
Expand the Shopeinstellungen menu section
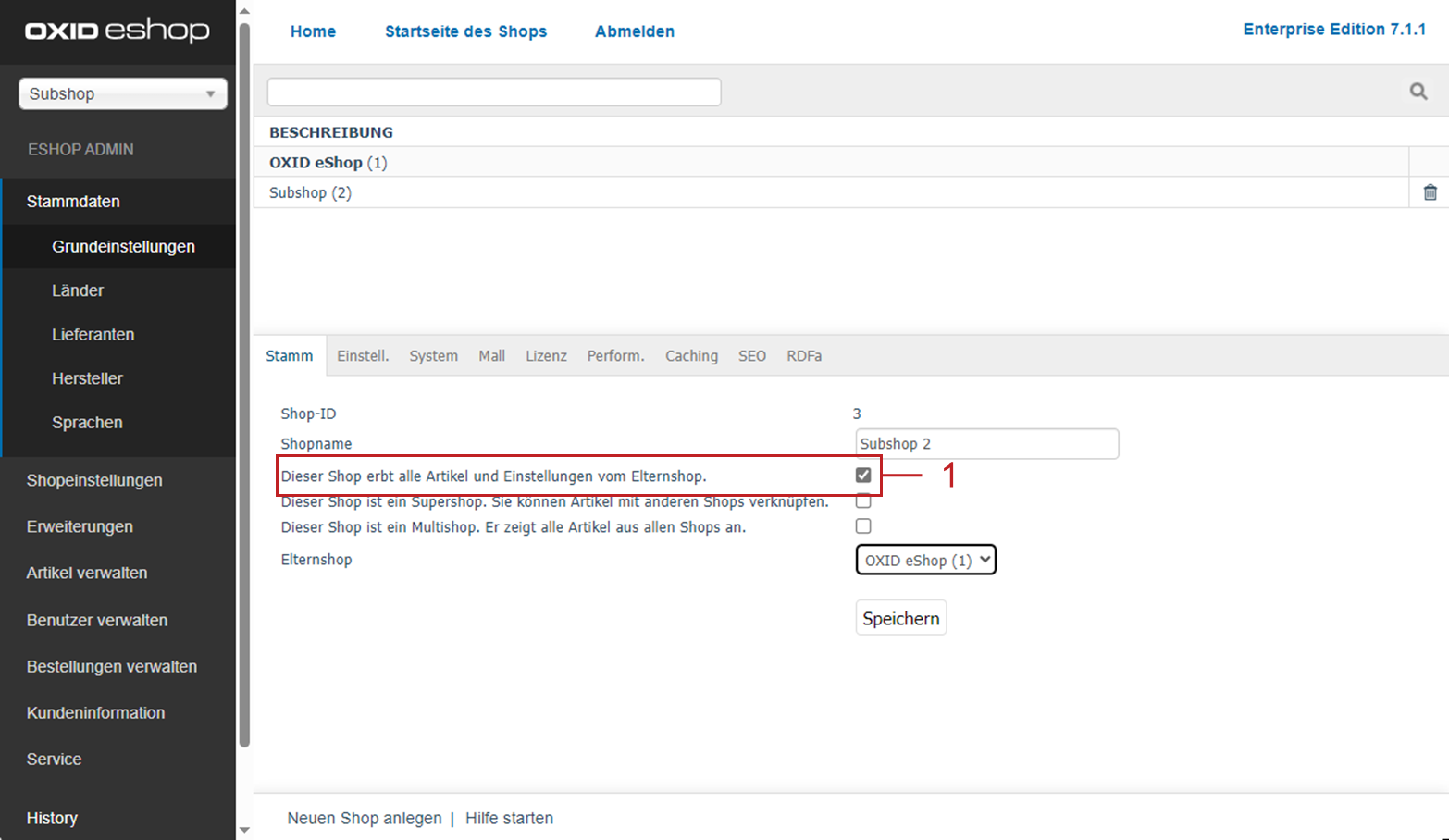pyautogui.click(x=94, y=480)
